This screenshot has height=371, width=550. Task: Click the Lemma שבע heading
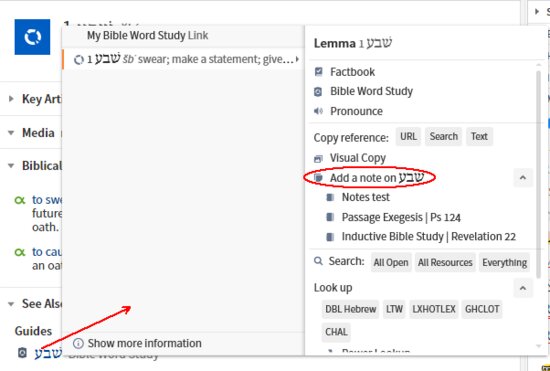tap(353, 43)
